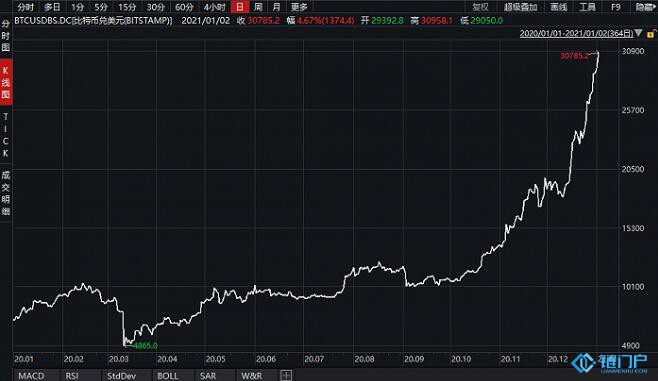Click the red 30785.2 peak label on chart
Image resolution: width=658 pixels, height=381 pixels.
[x=574, y=56]
